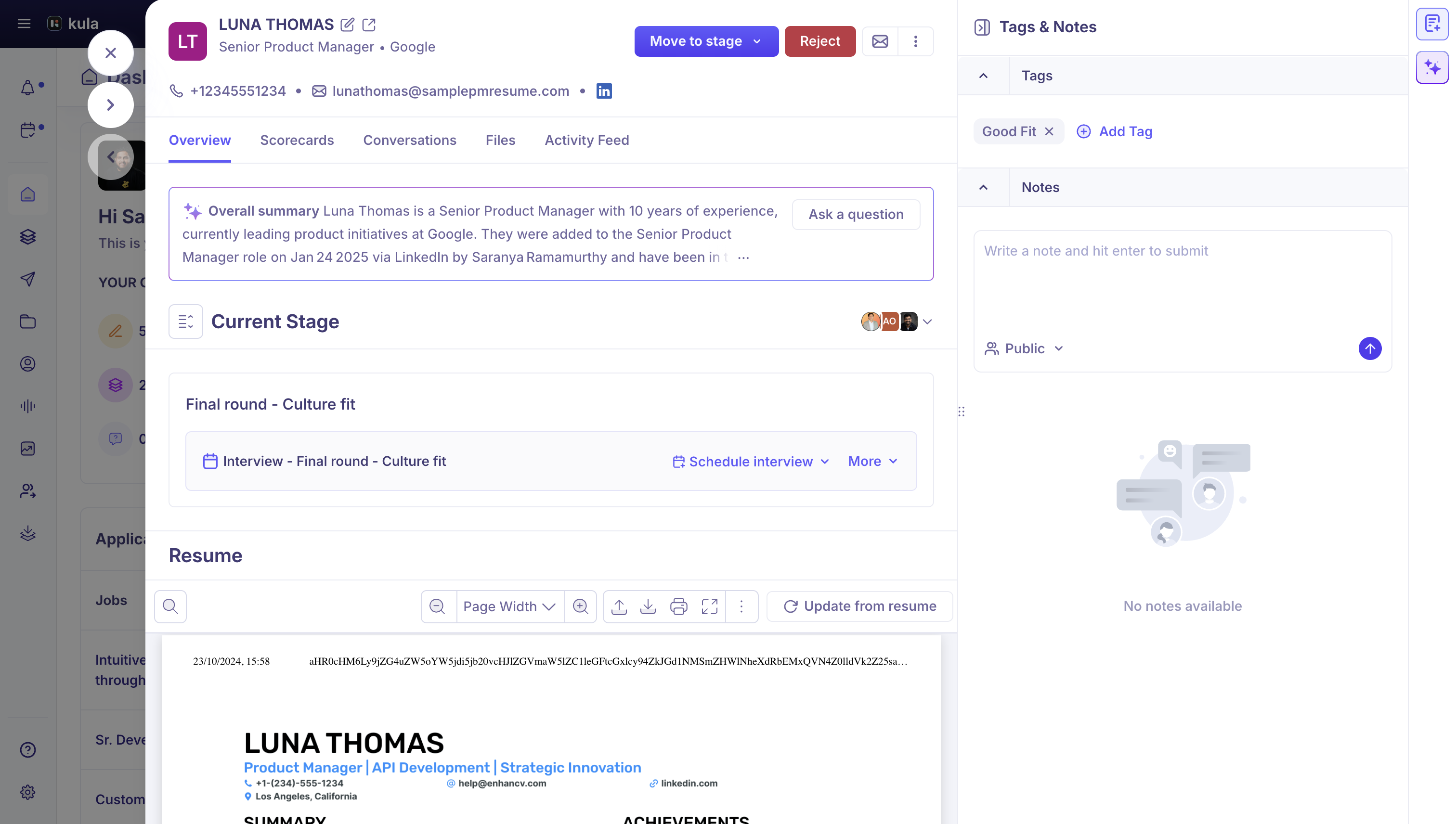Edit candidate name pencil icon
Screen dimensions: 1456x824
pos(347,25)
